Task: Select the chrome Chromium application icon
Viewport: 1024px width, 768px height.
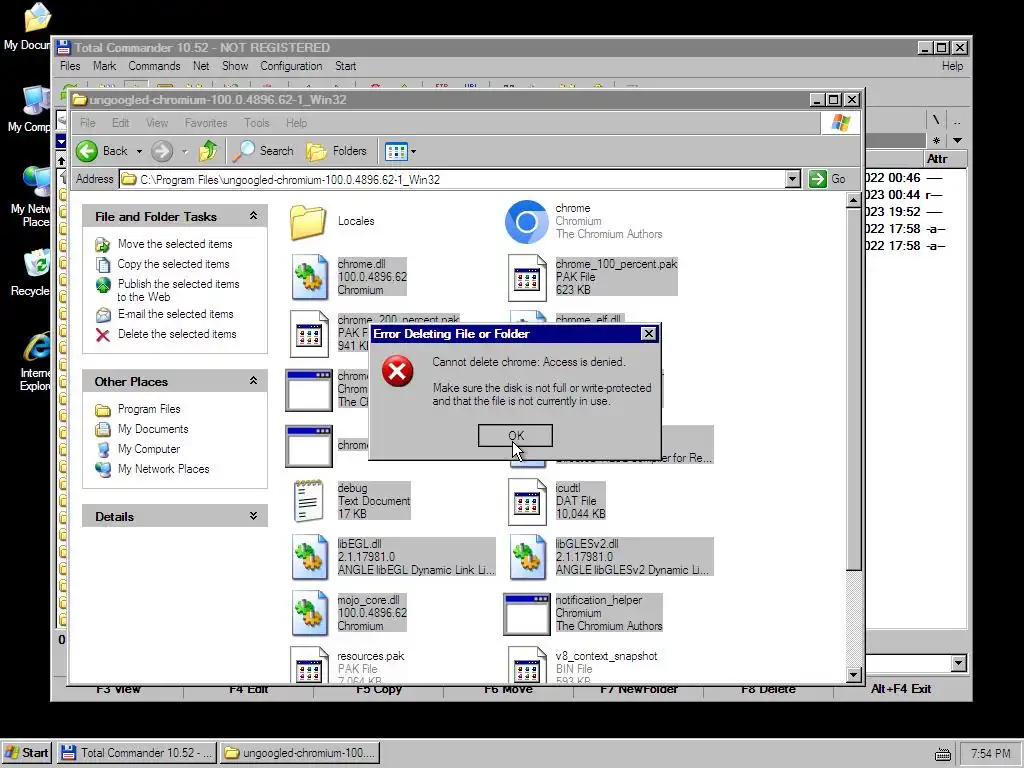Action: point(526,222)
